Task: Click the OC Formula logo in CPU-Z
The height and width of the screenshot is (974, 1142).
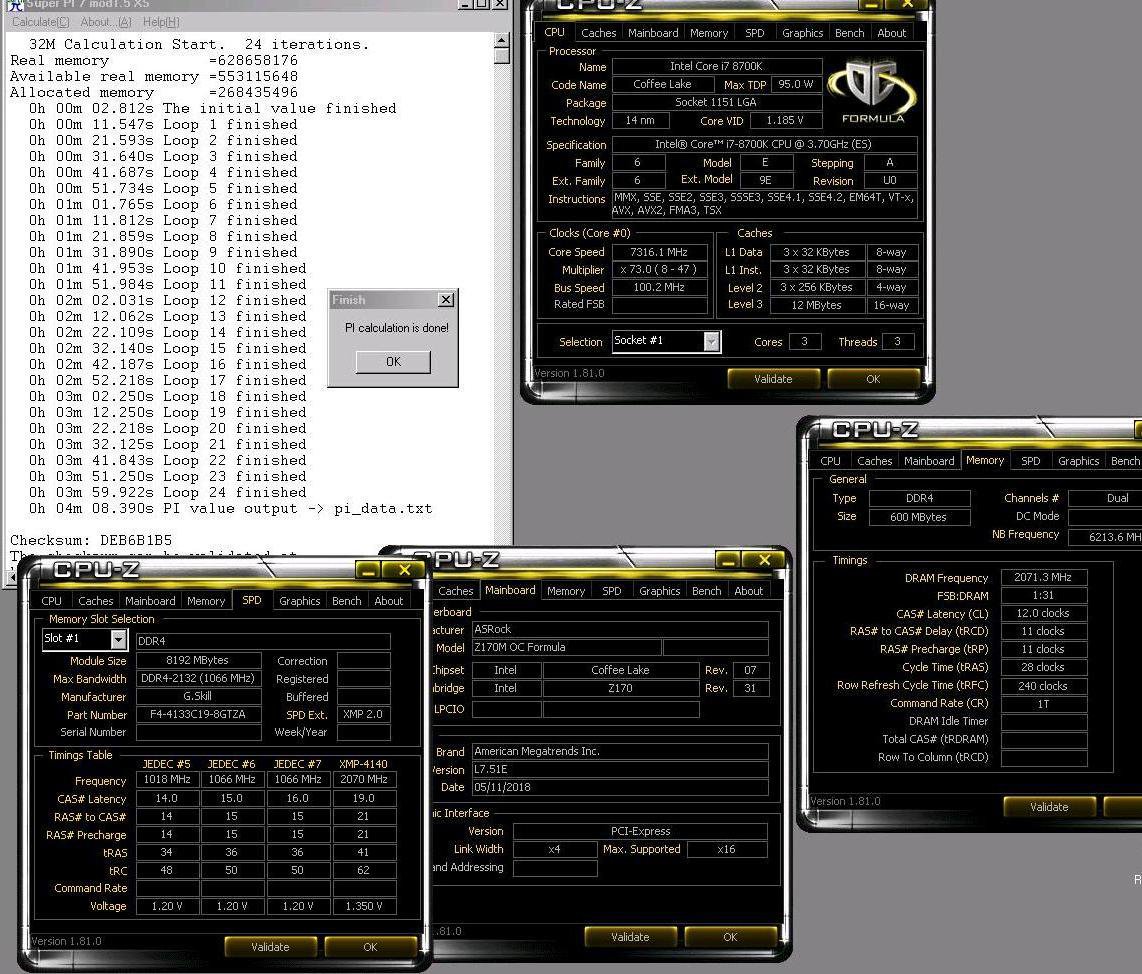Action: pos(873,91)
